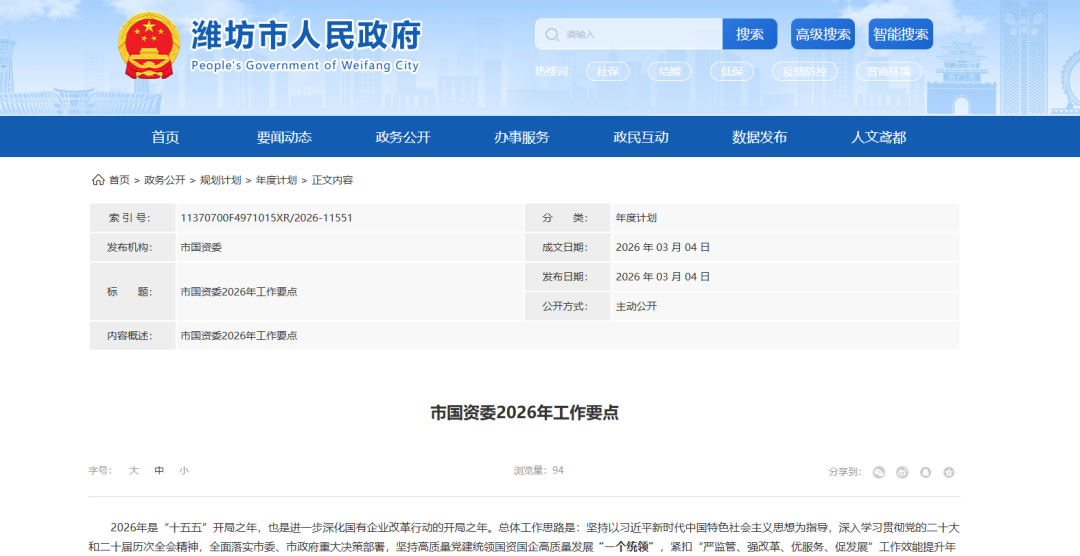Share article to WeChat
Viewport: 1080px width, 556px height.
[878, 472]
